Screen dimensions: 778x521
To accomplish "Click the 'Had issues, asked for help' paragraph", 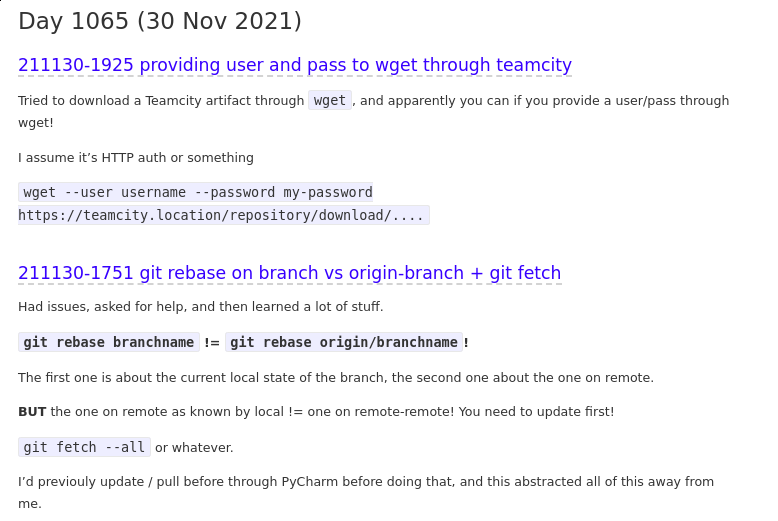I will (200, 307).
